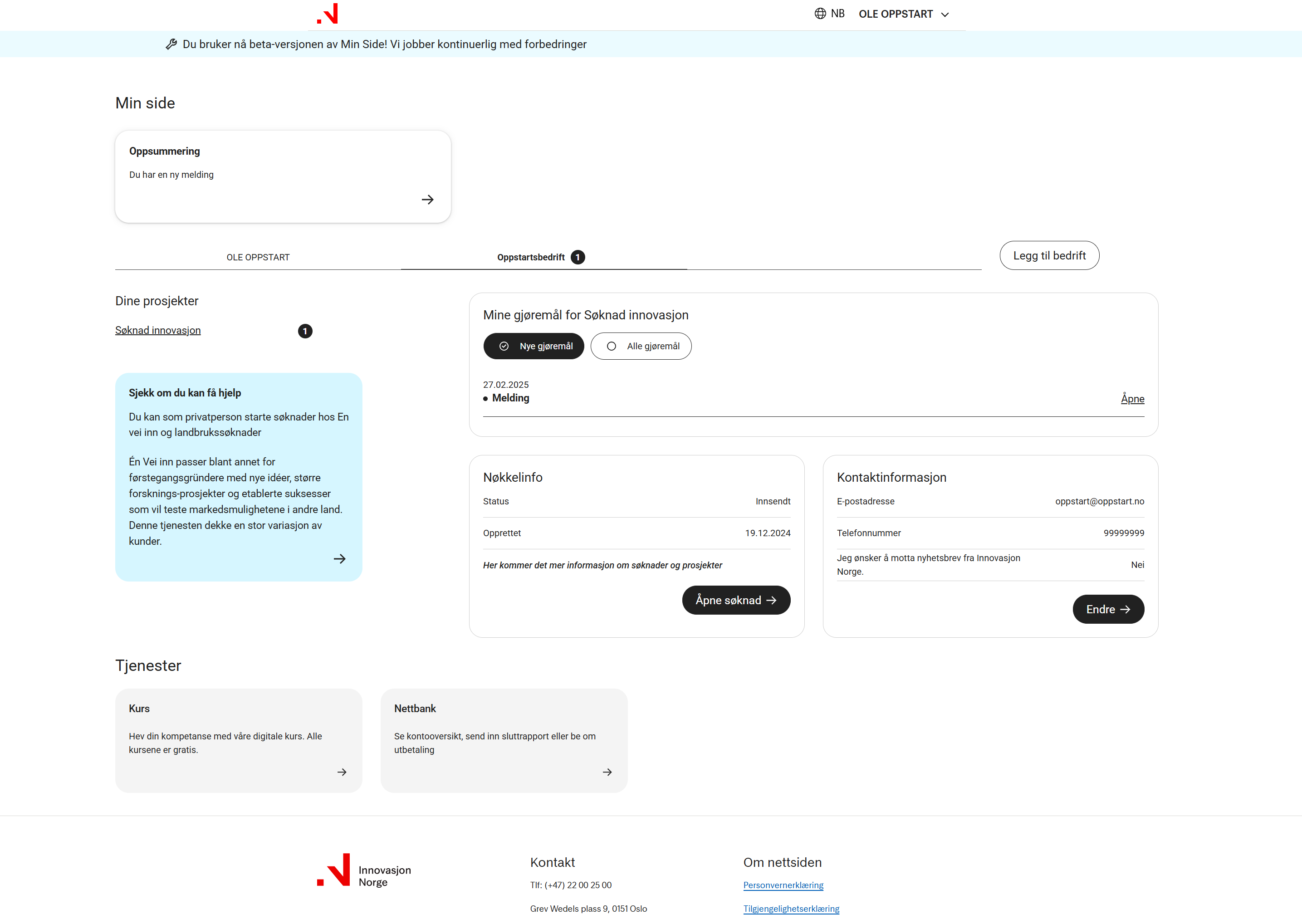Open the Personvernerklæring footer link
The height and width of the screenshot is (924, 1302).
pos(783,885)
